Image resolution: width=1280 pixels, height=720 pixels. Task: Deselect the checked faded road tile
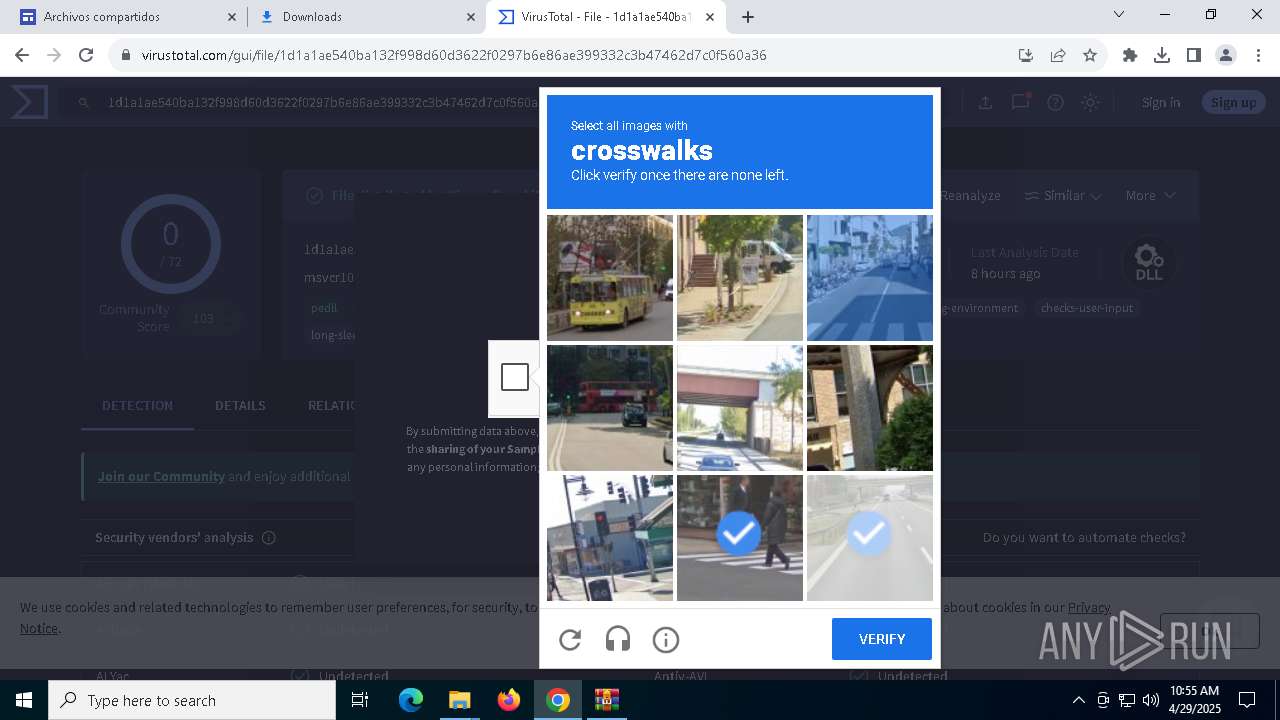click(870, 538)
